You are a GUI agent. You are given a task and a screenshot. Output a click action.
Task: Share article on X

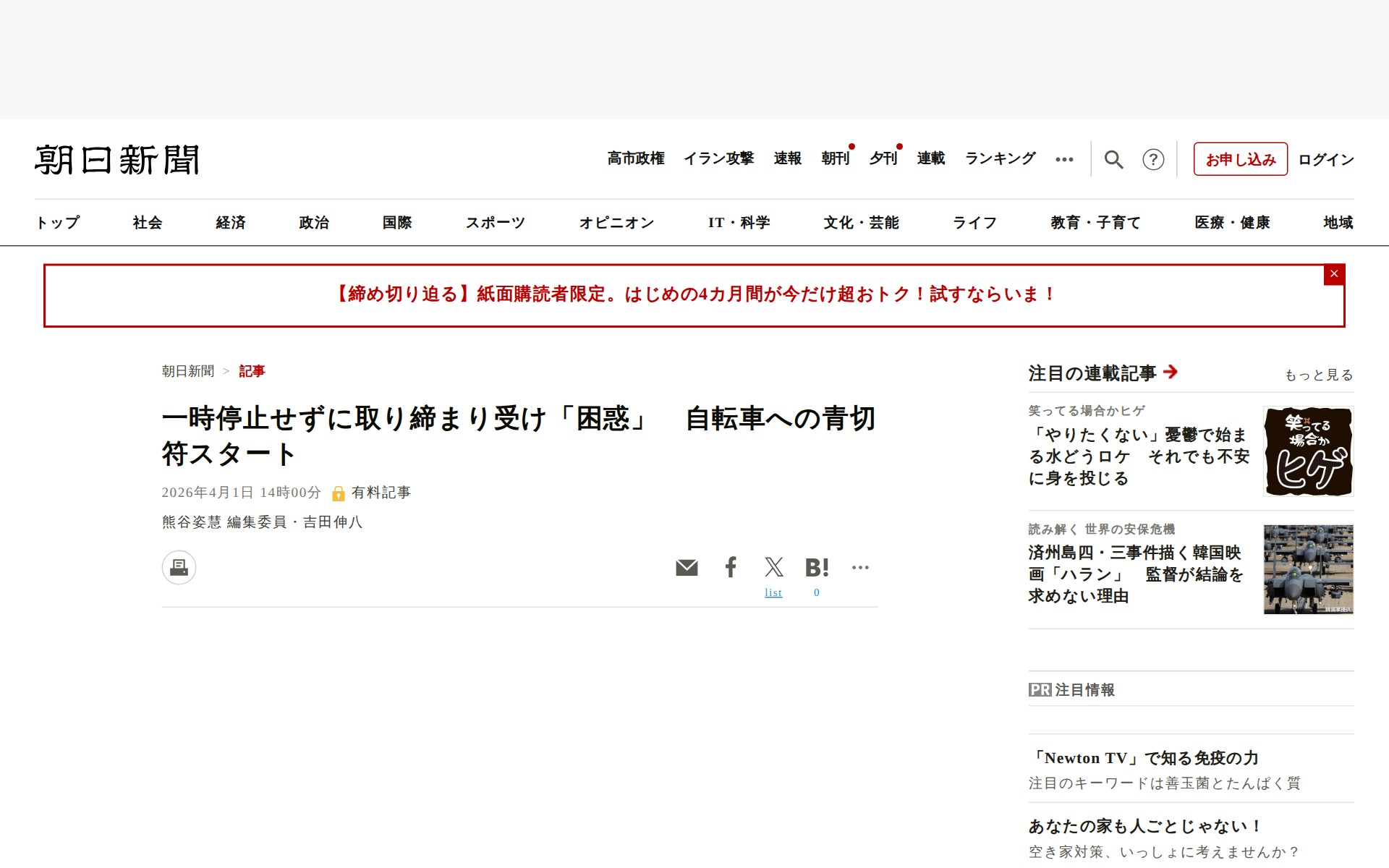pyautogui.click(x=773, y=567)
